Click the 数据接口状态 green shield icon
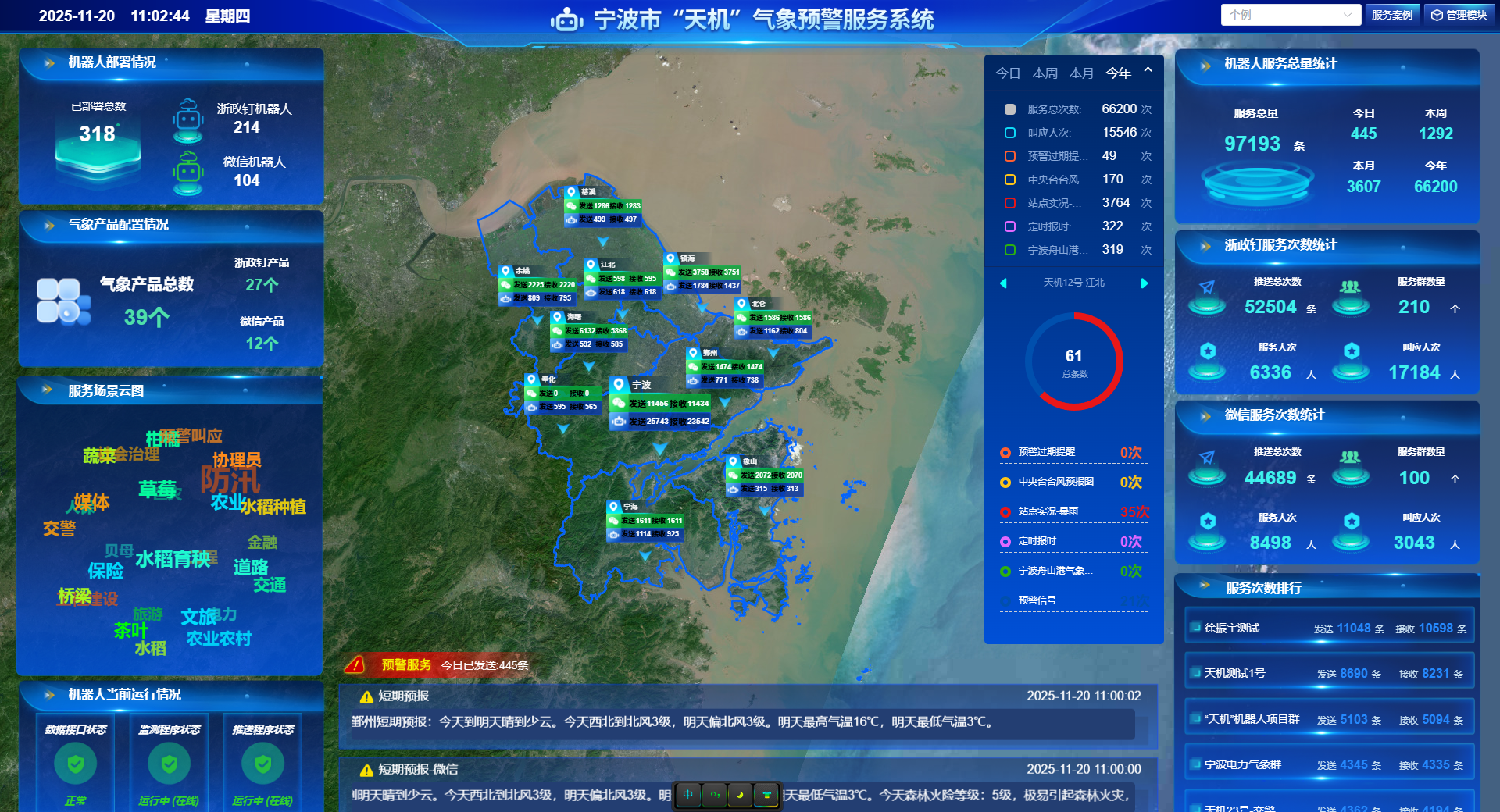1500x812 pixels. pos(76,764)
